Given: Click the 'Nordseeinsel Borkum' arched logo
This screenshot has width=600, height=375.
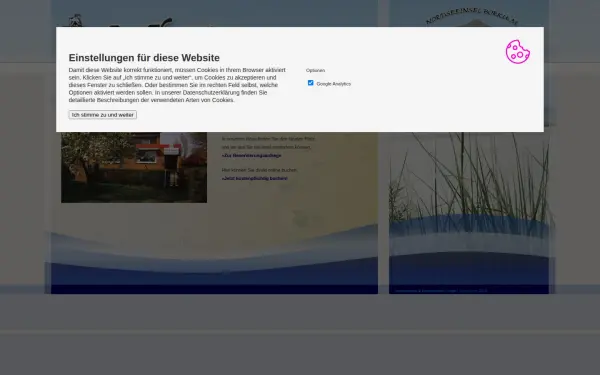Looking at the screenshot, I should tap(472, 17).
